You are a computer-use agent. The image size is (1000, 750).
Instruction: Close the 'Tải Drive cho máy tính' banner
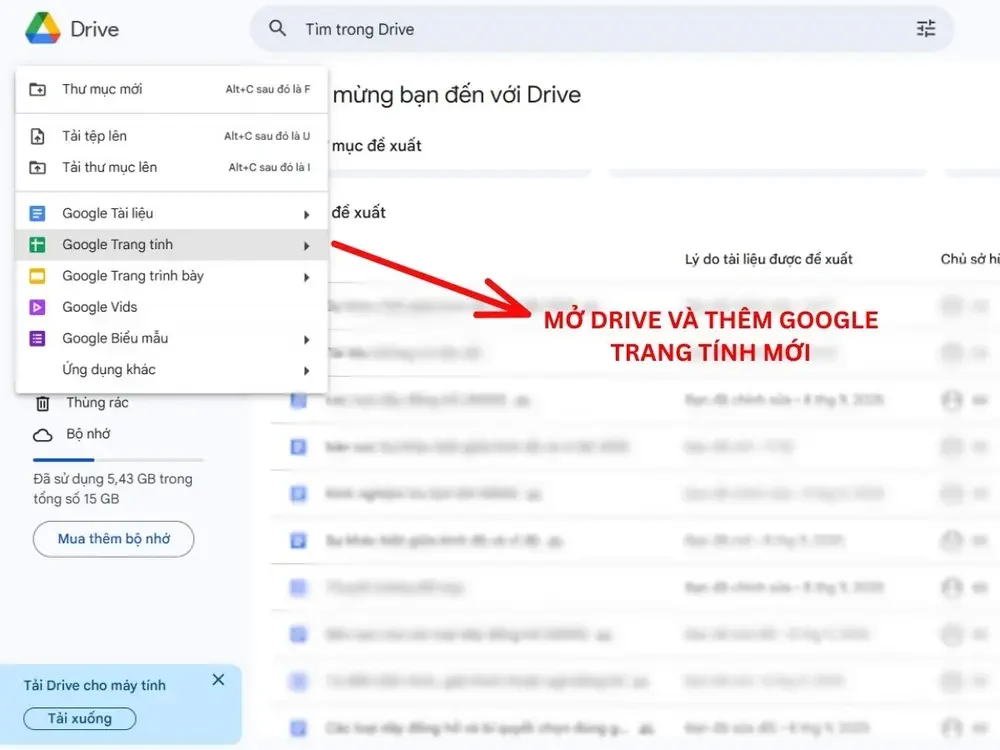point(218,680)
